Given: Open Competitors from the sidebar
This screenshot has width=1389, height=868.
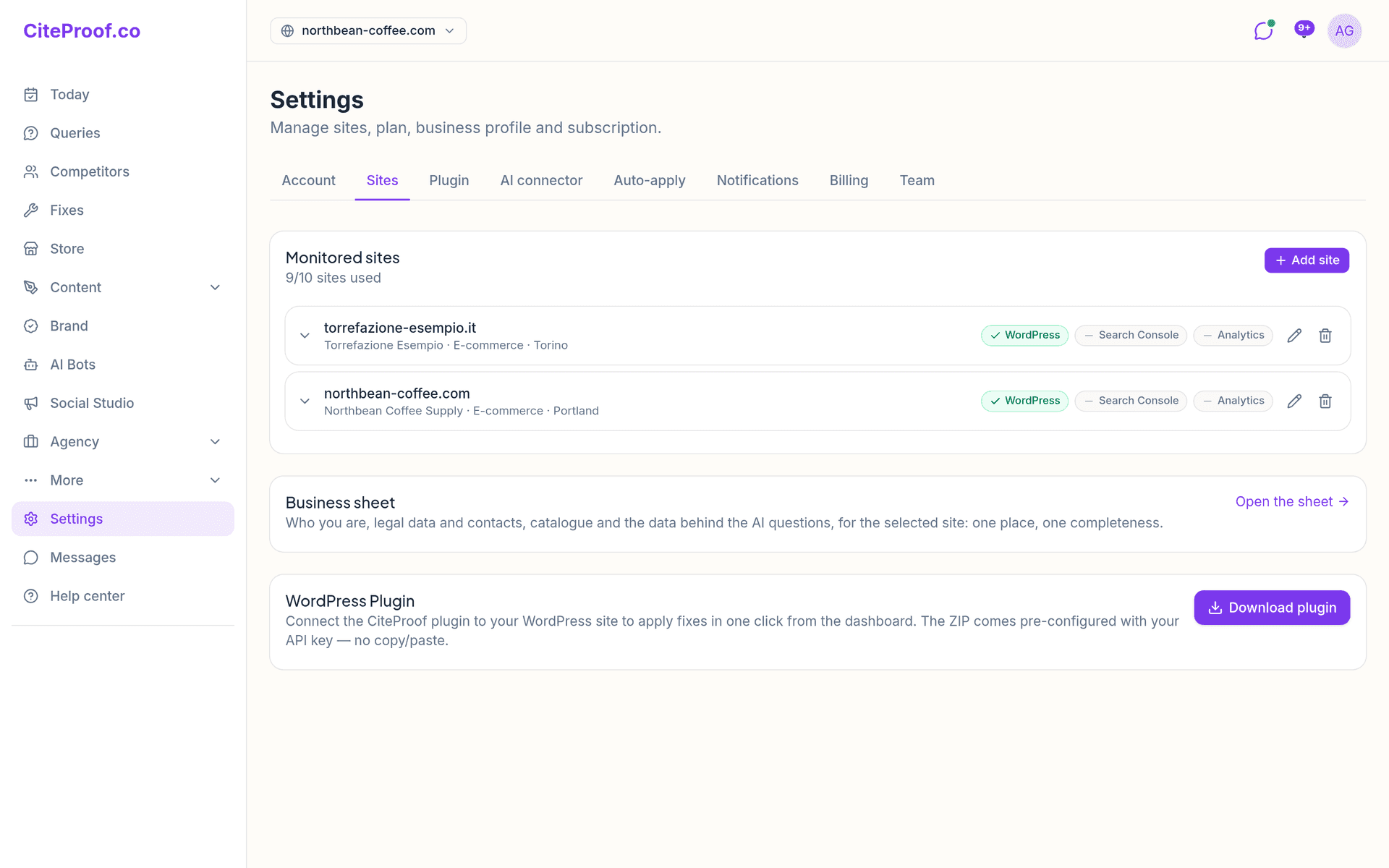Looking at the screenshot, I should pos(123,171).
